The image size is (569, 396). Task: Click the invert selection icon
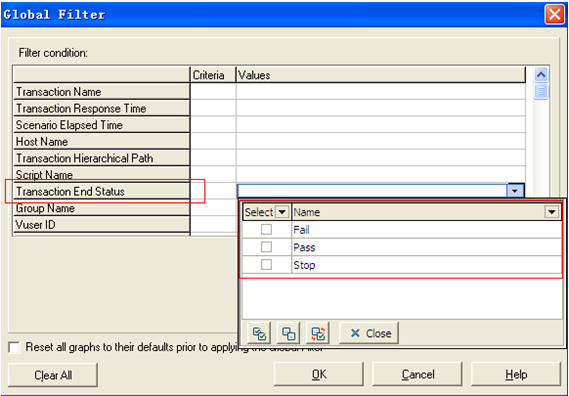tap(318, 333)
